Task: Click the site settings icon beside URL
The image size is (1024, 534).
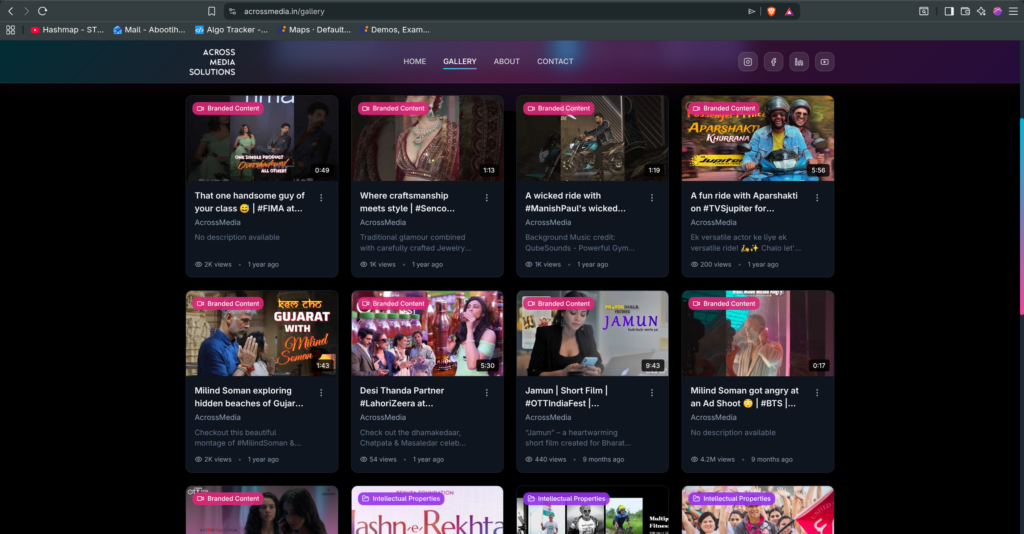Action: point(232,11)
